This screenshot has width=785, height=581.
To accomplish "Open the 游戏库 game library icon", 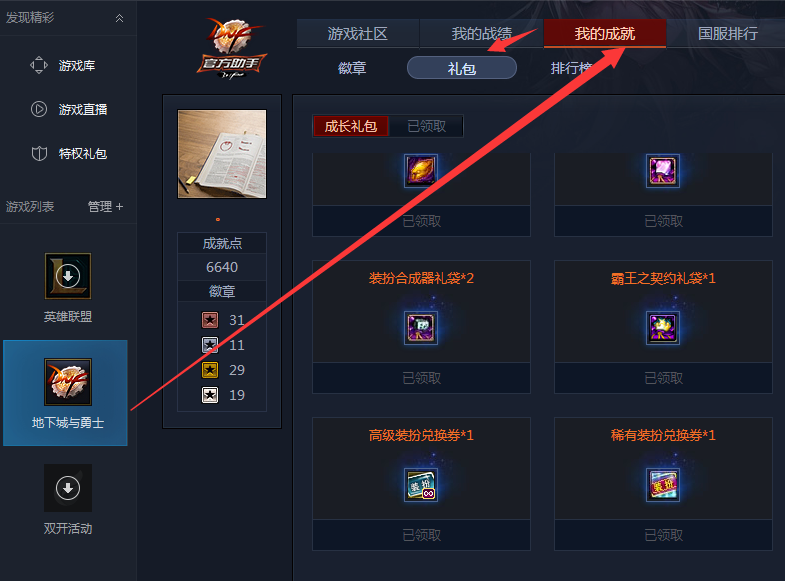I will [x=39, y=65].
